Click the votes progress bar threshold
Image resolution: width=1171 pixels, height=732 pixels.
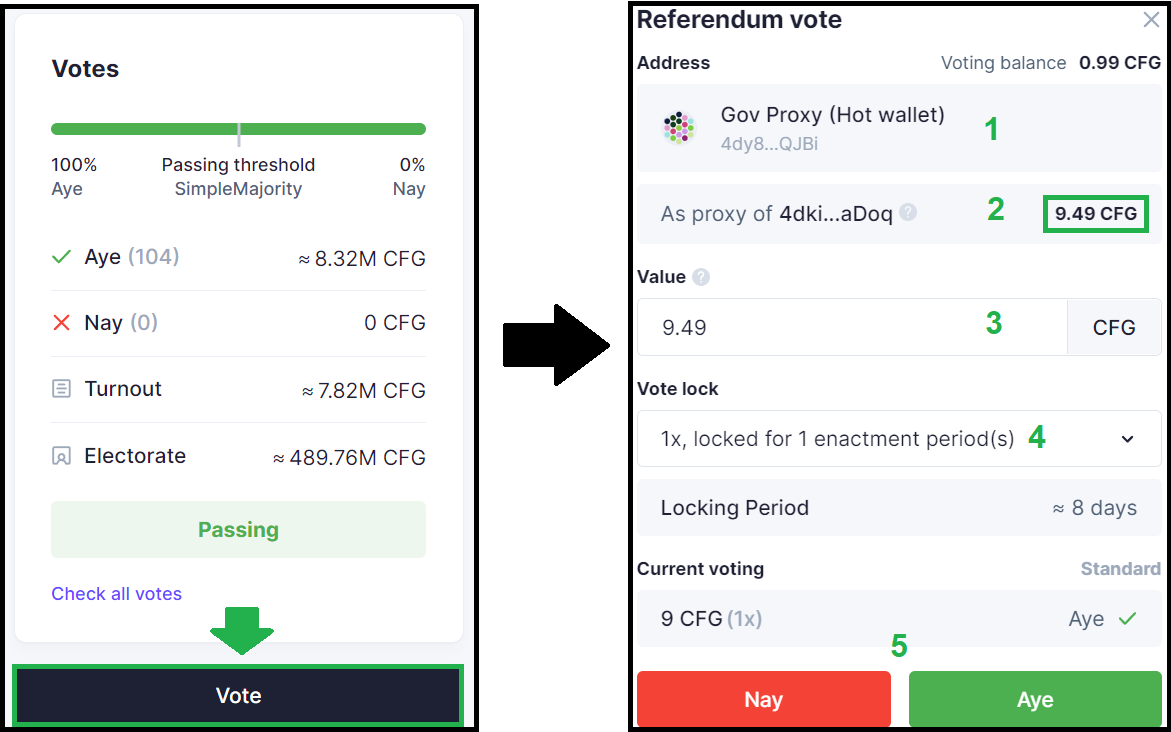[238, 130]
